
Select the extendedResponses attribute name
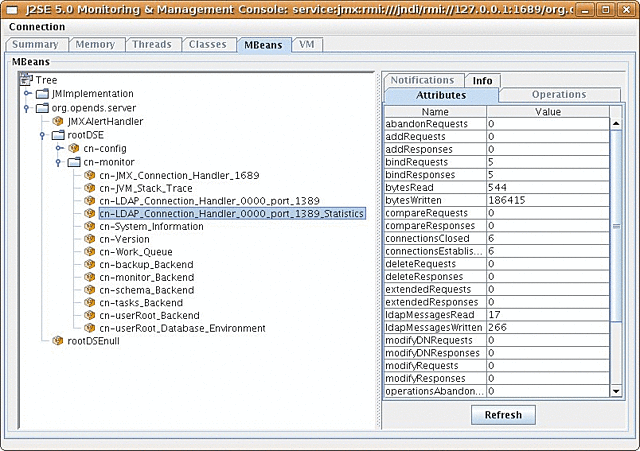[436, 302]
